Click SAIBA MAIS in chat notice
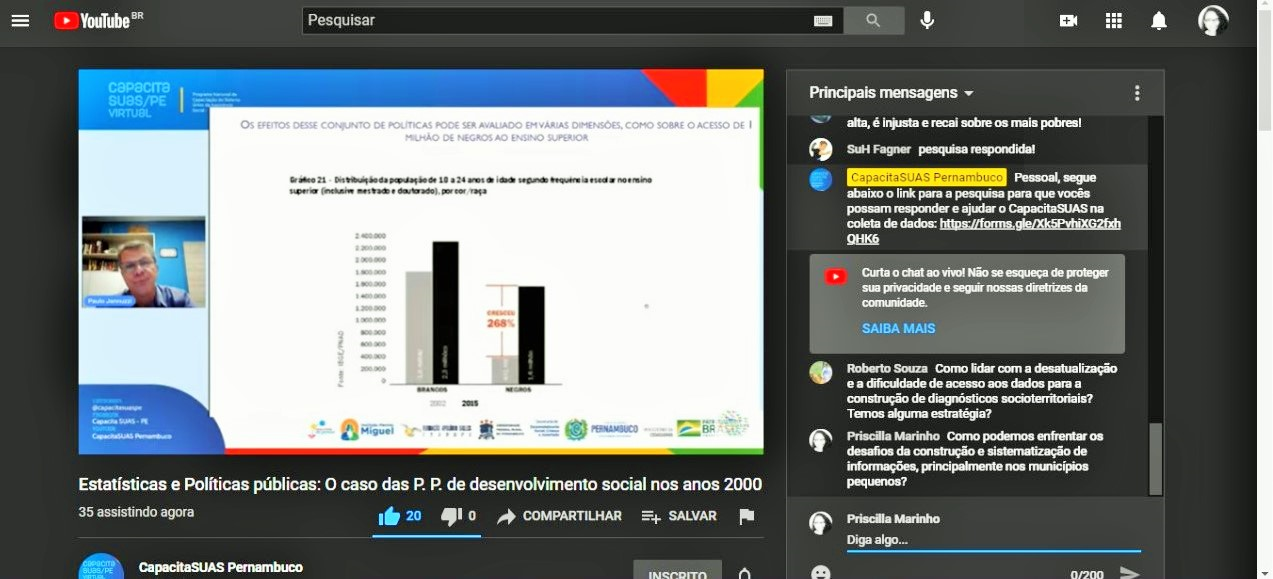1273x579 pixels. click(898, 328)
